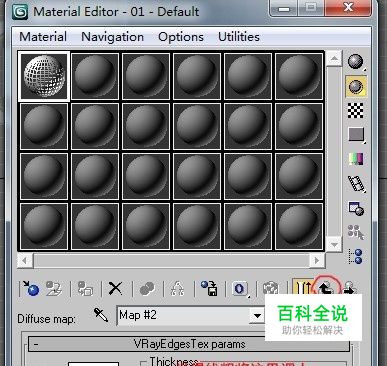Click Make Material Copy icon
Viewport: 387px width, 366px height.
click(x=147, y=289)
